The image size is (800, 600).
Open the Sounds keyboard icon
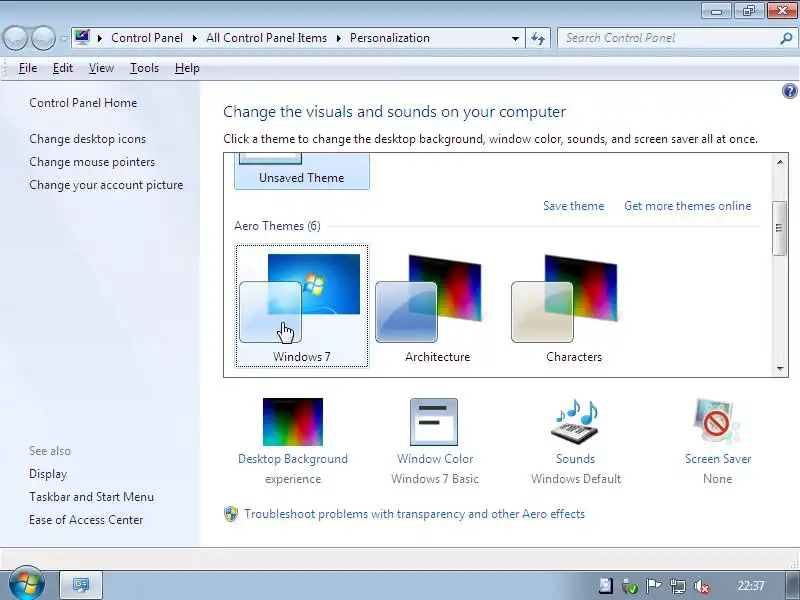click(575, 422)
